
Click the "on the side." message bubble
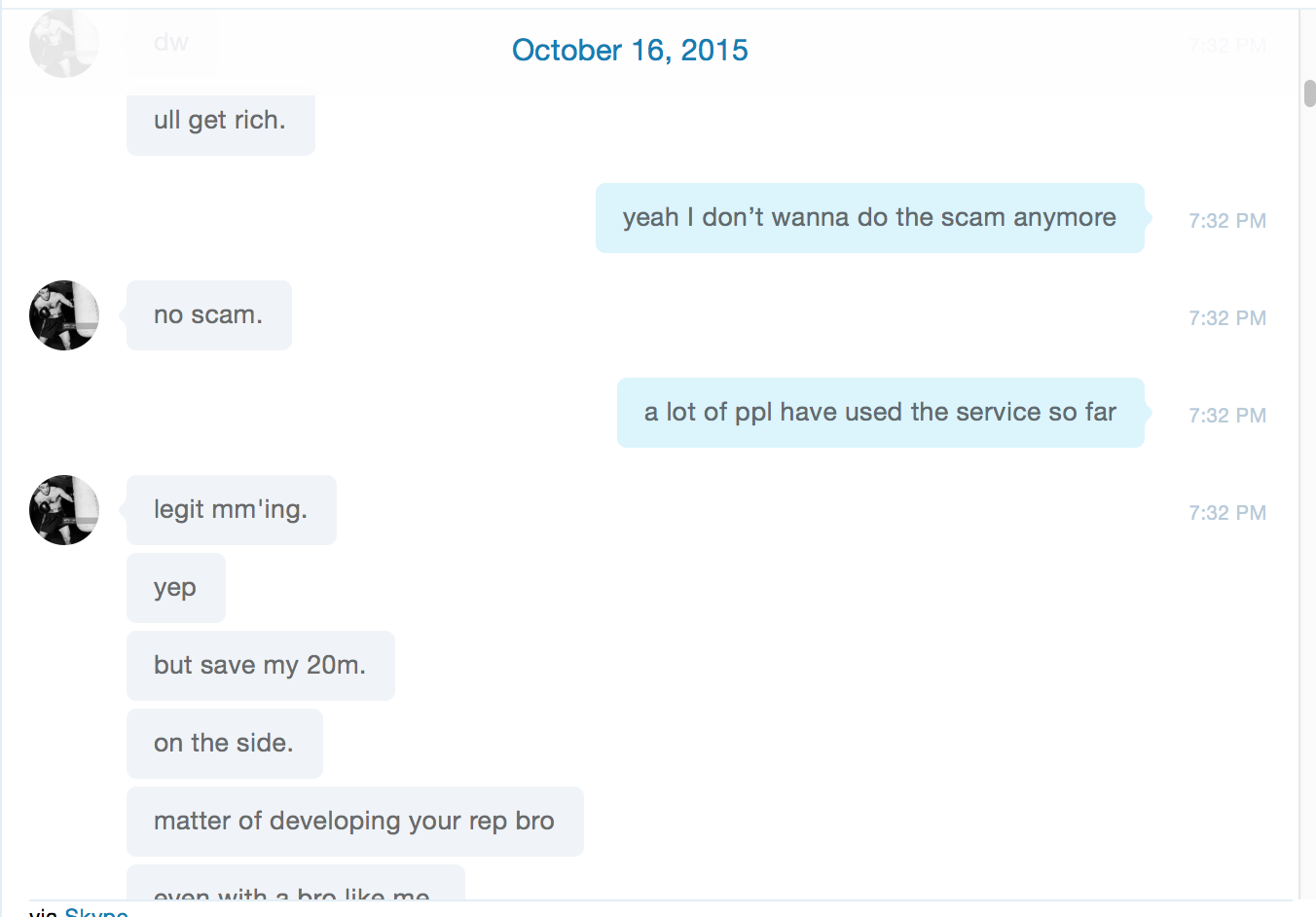tap(225, 744)
